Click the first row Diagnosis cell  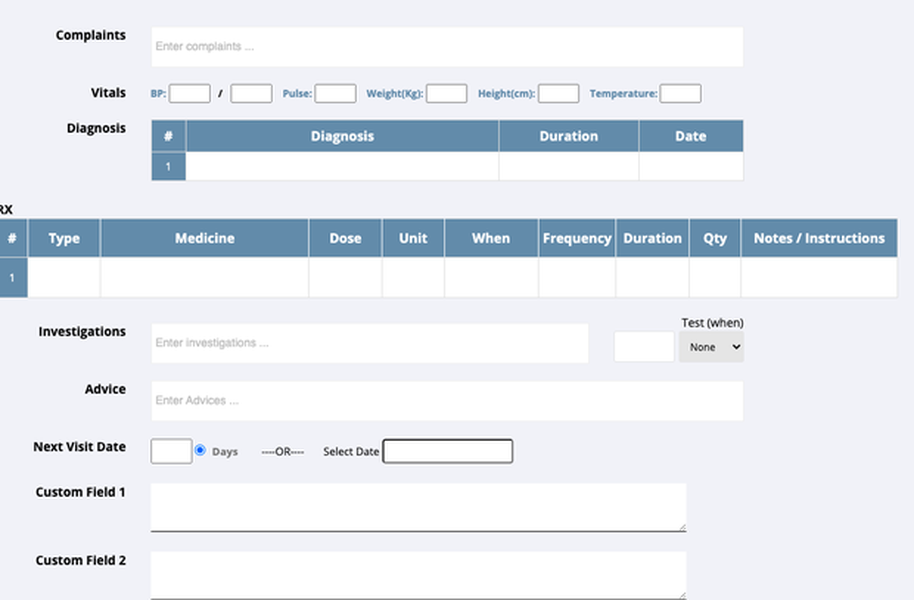342,167
